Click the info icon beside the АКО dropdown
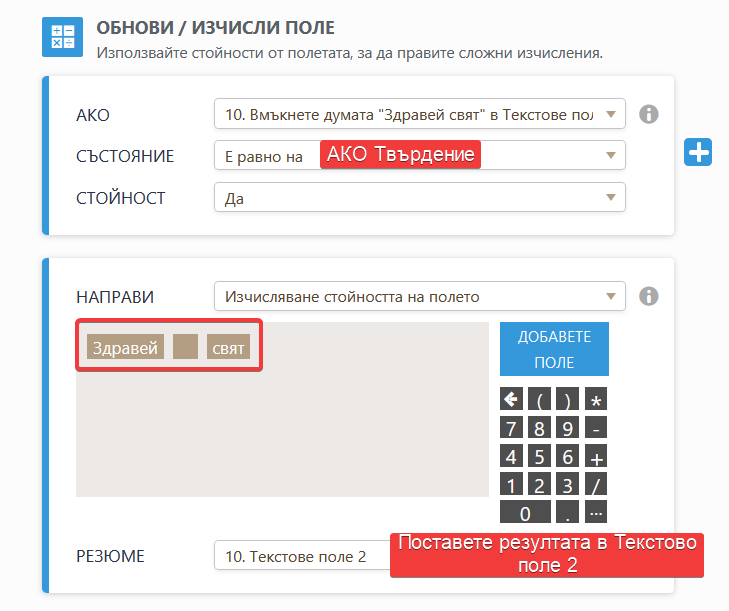 click(x=648, y=114)
